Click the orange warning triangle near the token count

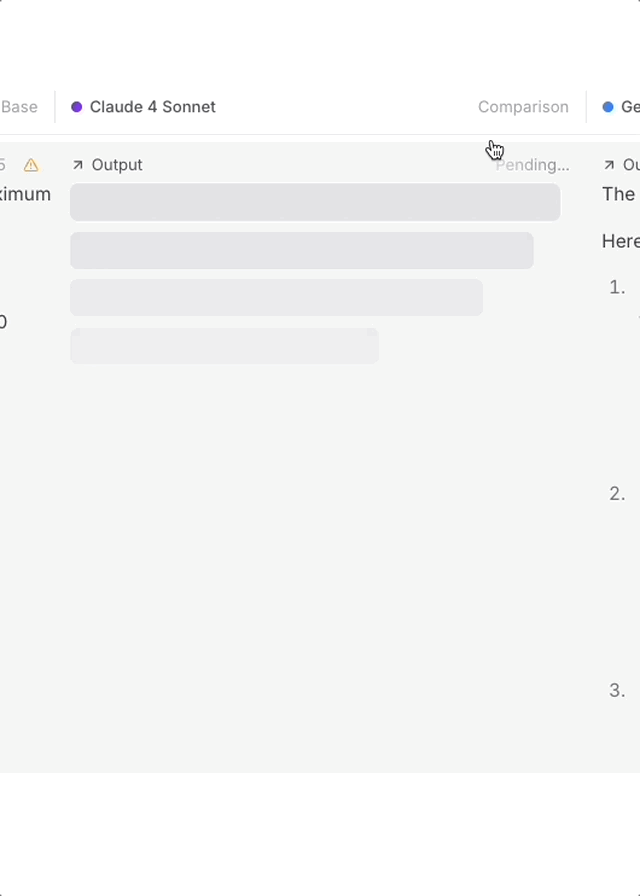[x=31, y=165]
